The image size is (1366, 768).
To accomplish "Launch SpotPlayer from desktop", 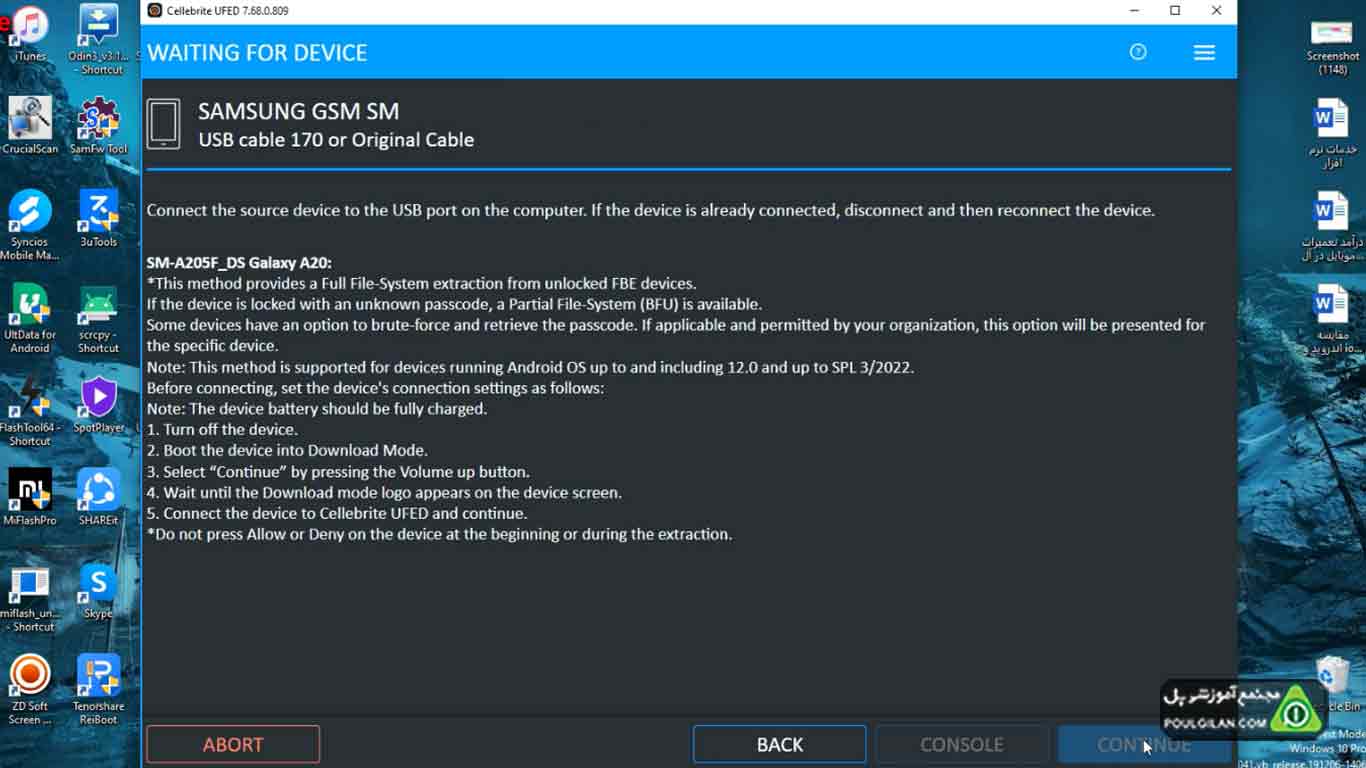I will pyautogui.click(x=99, y=404).
